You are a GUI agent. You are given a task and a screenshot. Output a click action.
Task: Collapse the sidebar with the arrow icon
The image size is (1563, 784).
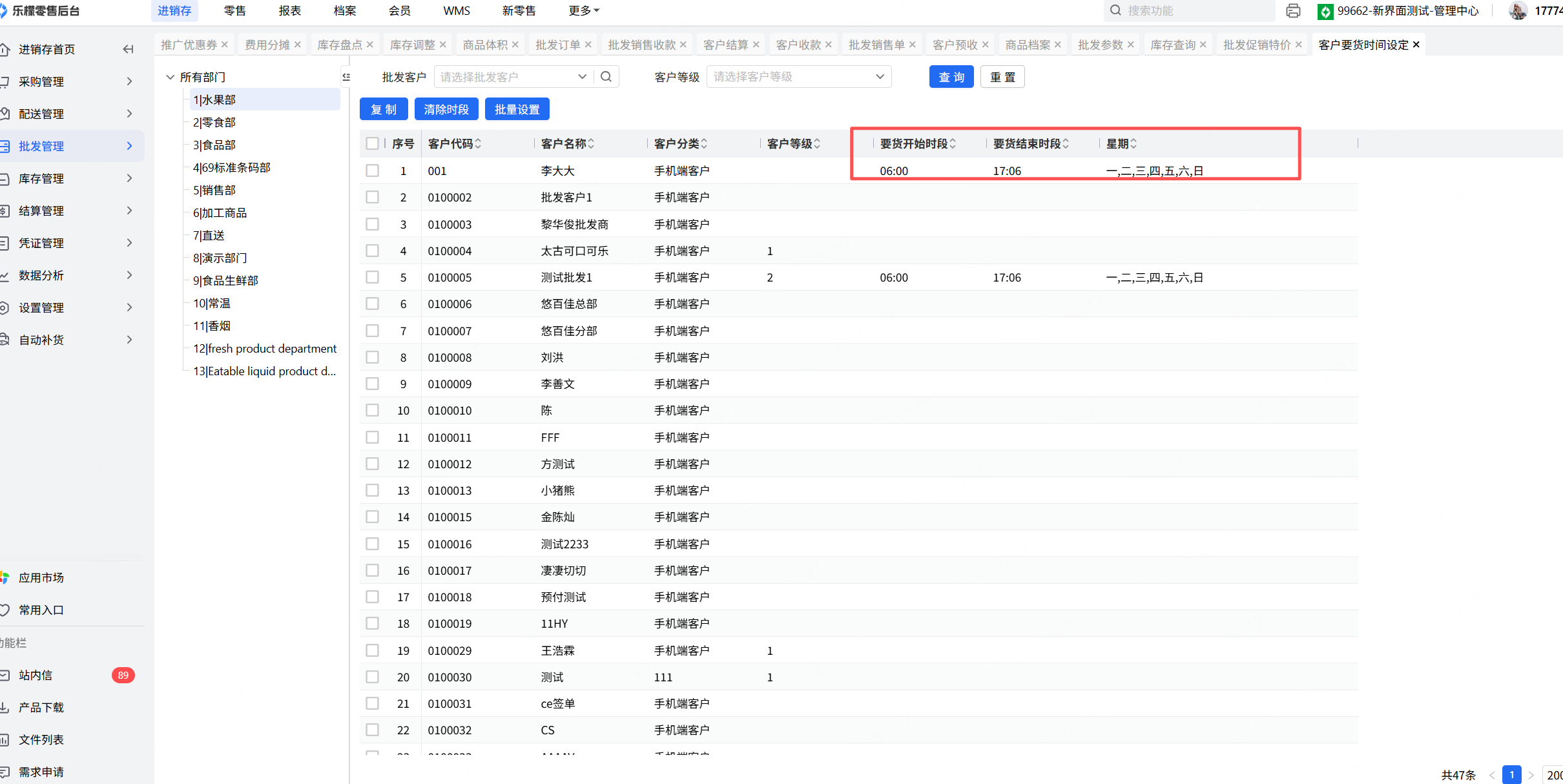(128, 49)
